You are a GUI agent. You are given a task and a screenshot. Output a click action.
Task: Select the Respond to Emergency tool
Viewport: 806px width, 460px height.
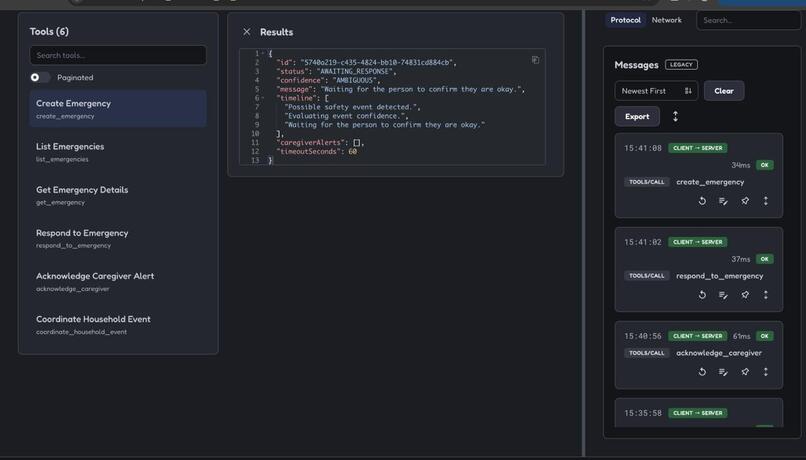click(118, 238)
